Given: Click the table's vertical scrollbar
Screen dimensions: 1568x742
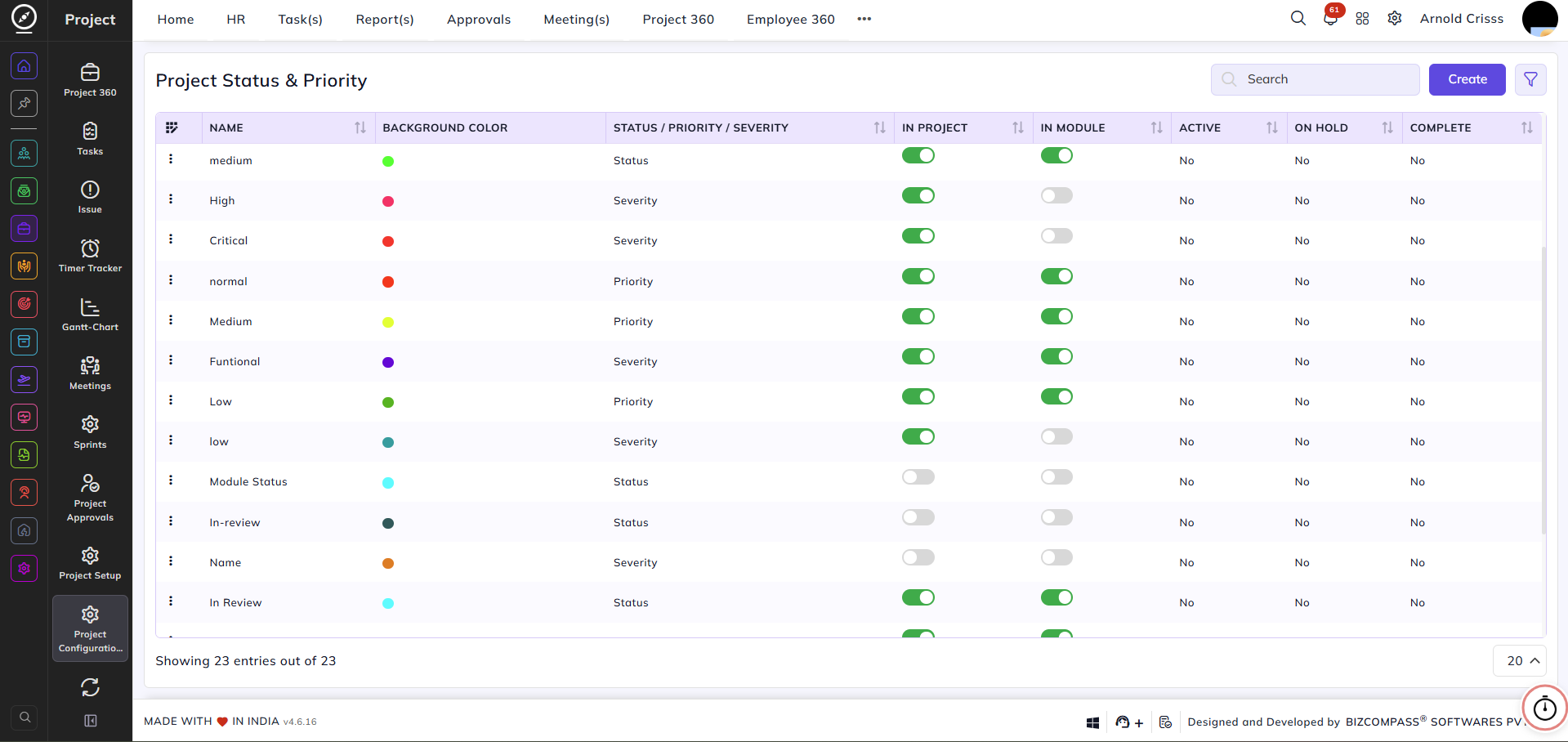Looking at the screenshot, I should (x=1543, y=390).
